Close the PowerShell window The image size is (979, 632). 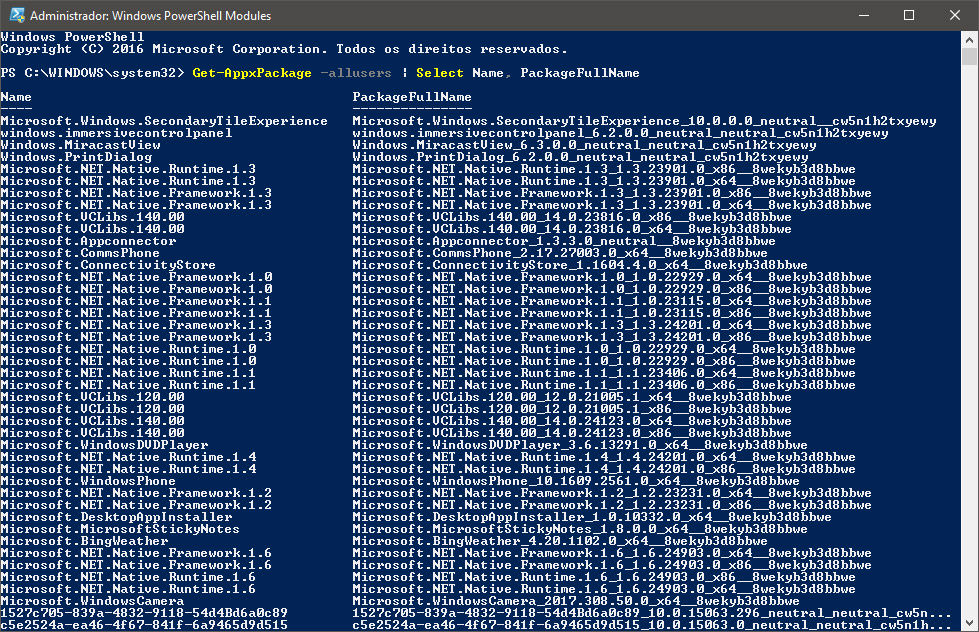tap(955, 15)
